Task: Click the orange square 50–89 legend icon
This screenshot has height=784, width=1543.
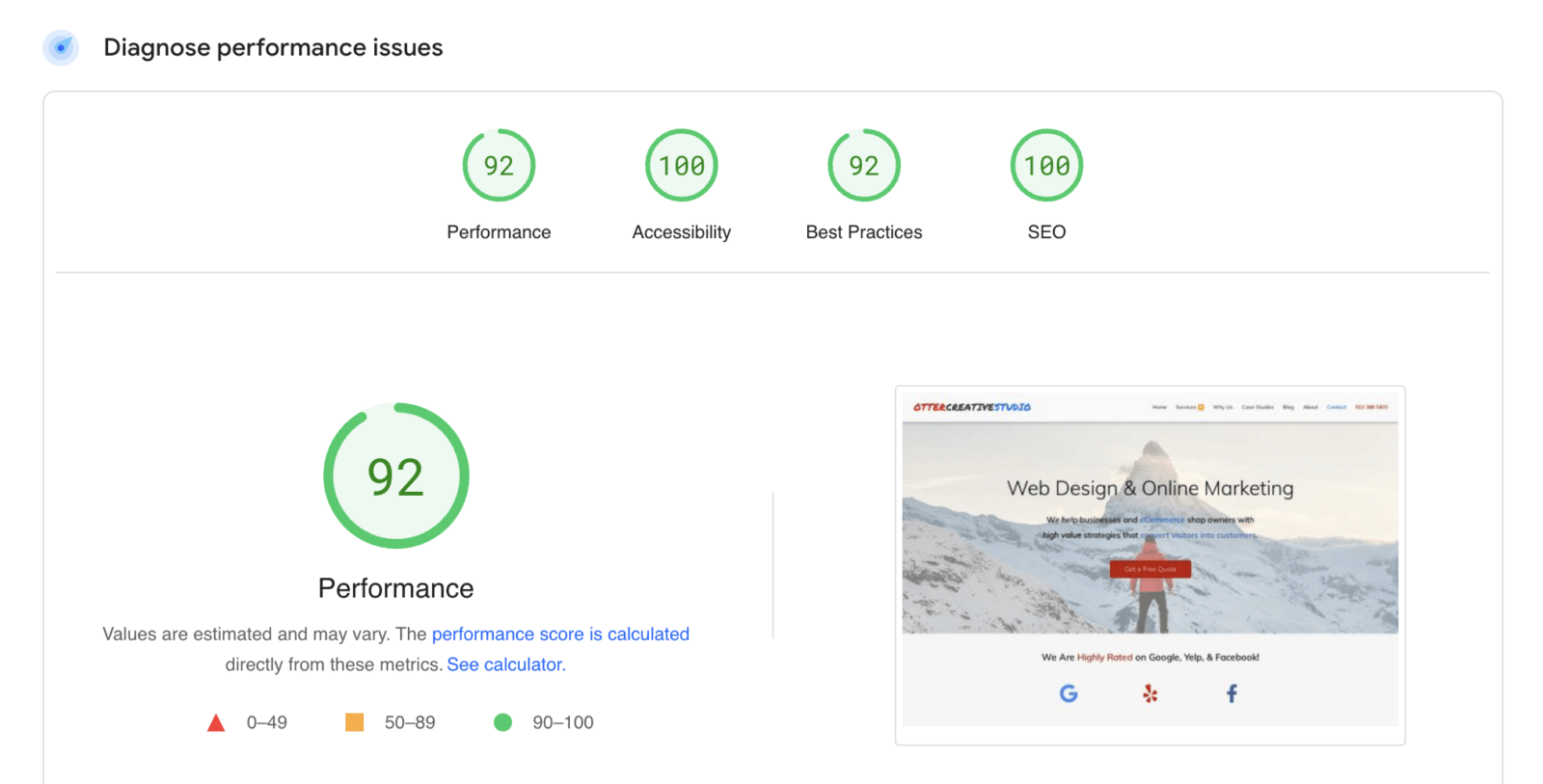Action: pos(355,722)
